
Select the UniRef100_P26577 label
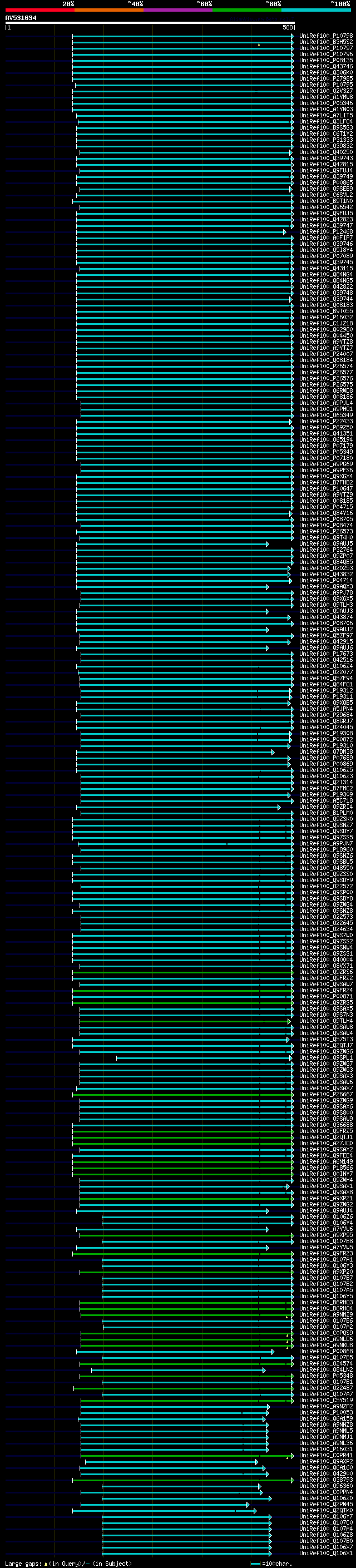click(326, 373)
